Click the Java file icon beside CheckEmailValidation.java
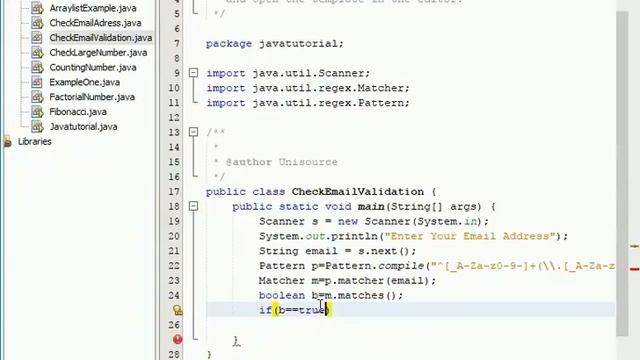The height and width of the screenshot is (360, 640). pos(37,38)
